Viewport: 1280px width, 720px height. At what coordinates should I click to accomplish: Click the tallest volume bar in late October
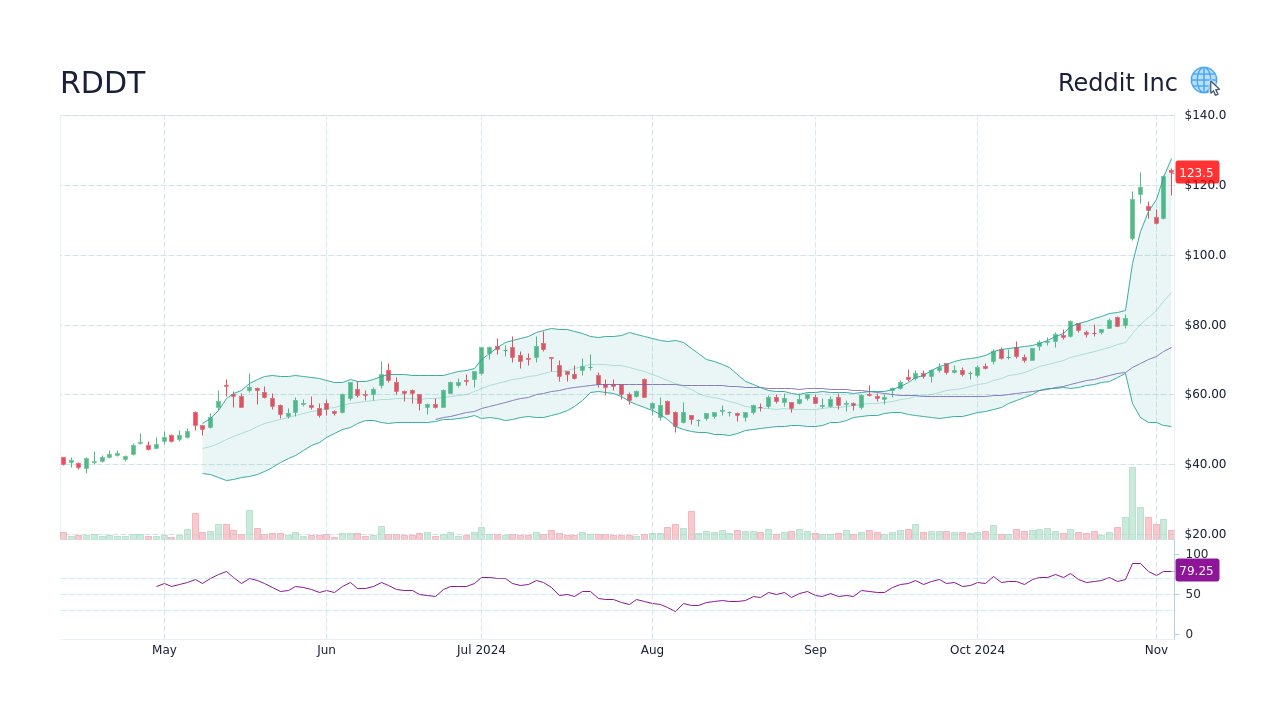[x=1132, y=503]
